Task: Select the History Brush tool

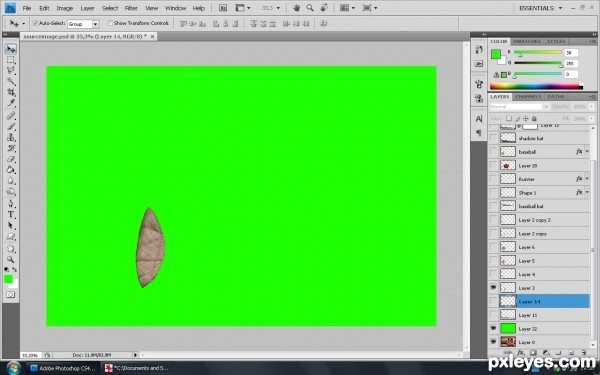Action: [11, 148]
